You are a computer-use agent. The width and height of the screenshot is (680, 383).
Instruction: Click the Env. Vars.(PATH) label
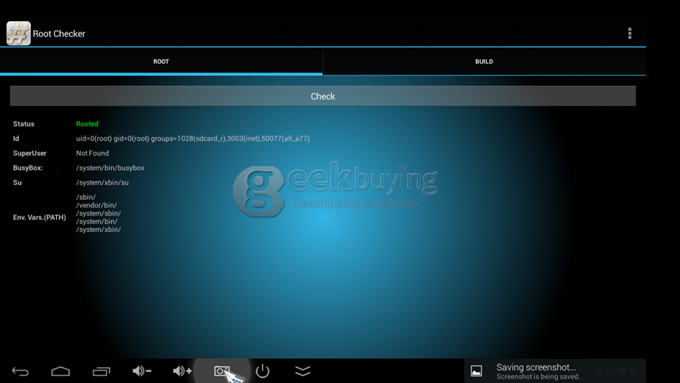click(39, 217)
